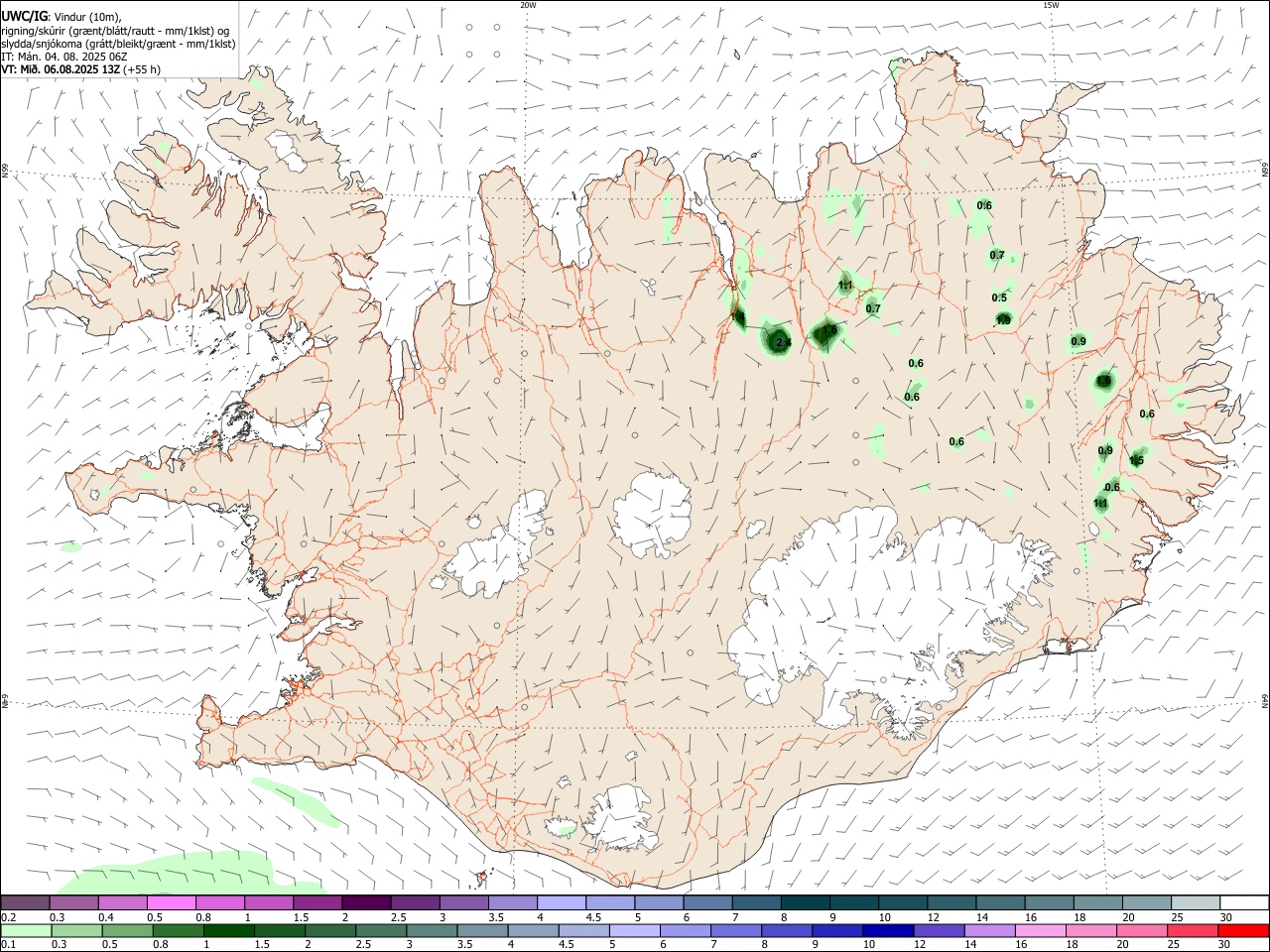Pick the pale green 0.1 swatch, lower legend row
The image size is (1270, 952).
tap(27, 931)
